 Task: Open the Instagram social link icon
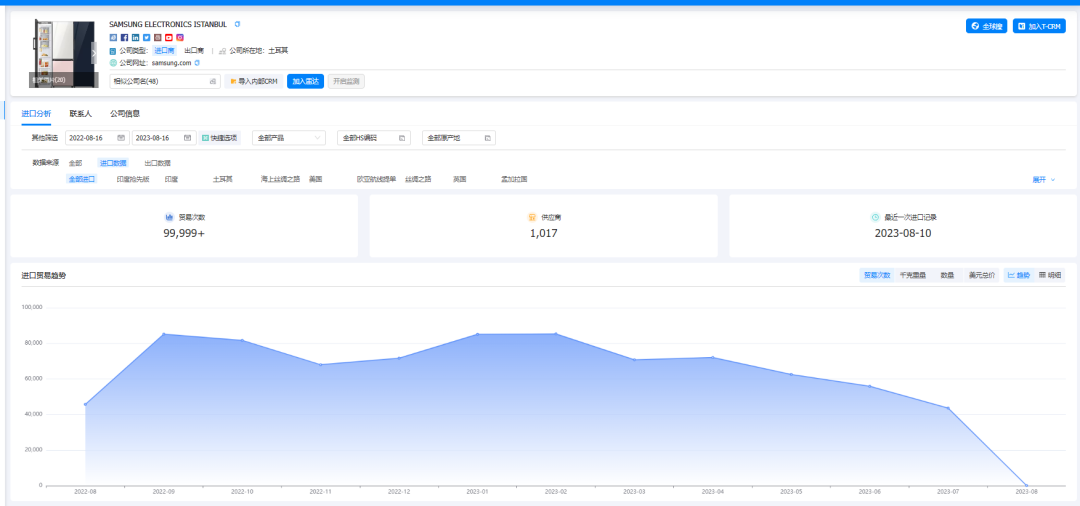[x=180, y=37]
